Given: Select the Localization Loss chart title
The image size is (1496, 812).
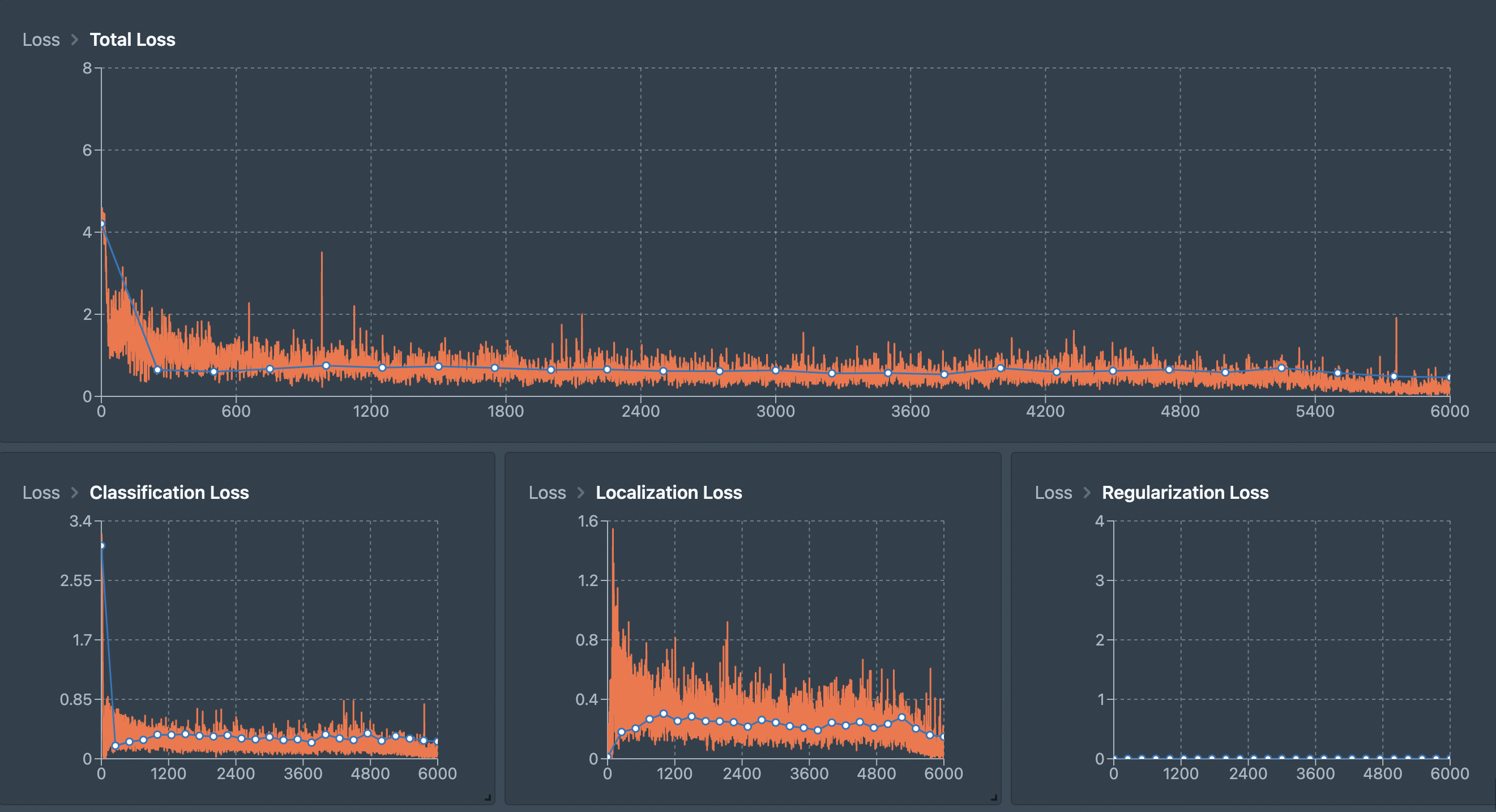Looking at the screenshot, I should click(x=668, y=493).
